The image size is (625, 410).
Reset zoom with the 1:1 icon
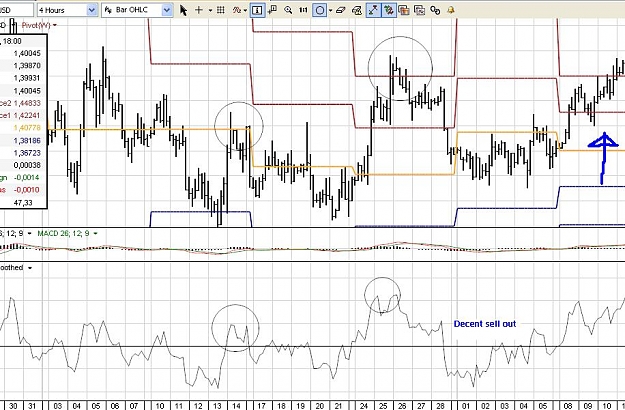pyautogui.click(x=303, y=10)
